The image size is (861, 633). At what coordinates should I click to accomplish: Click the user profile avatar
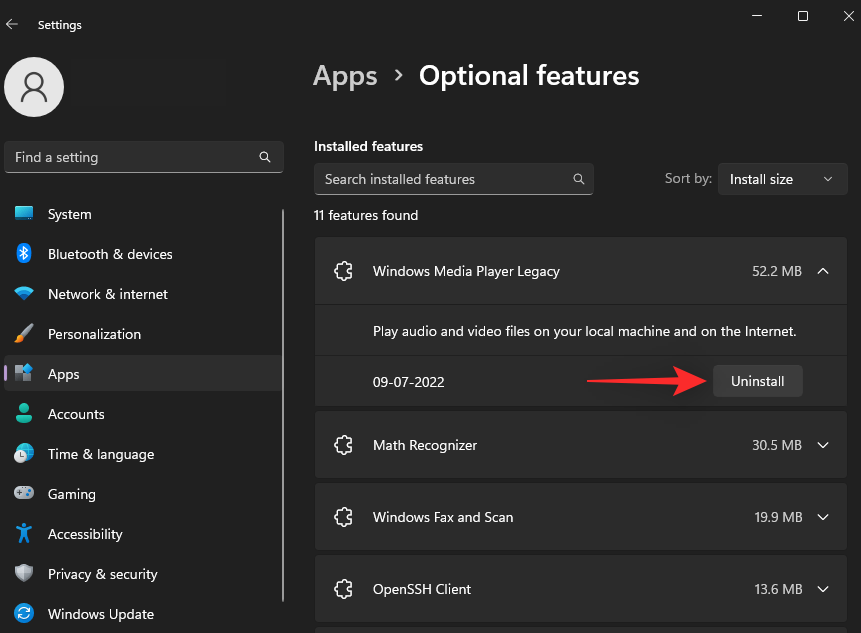[34, 87]
